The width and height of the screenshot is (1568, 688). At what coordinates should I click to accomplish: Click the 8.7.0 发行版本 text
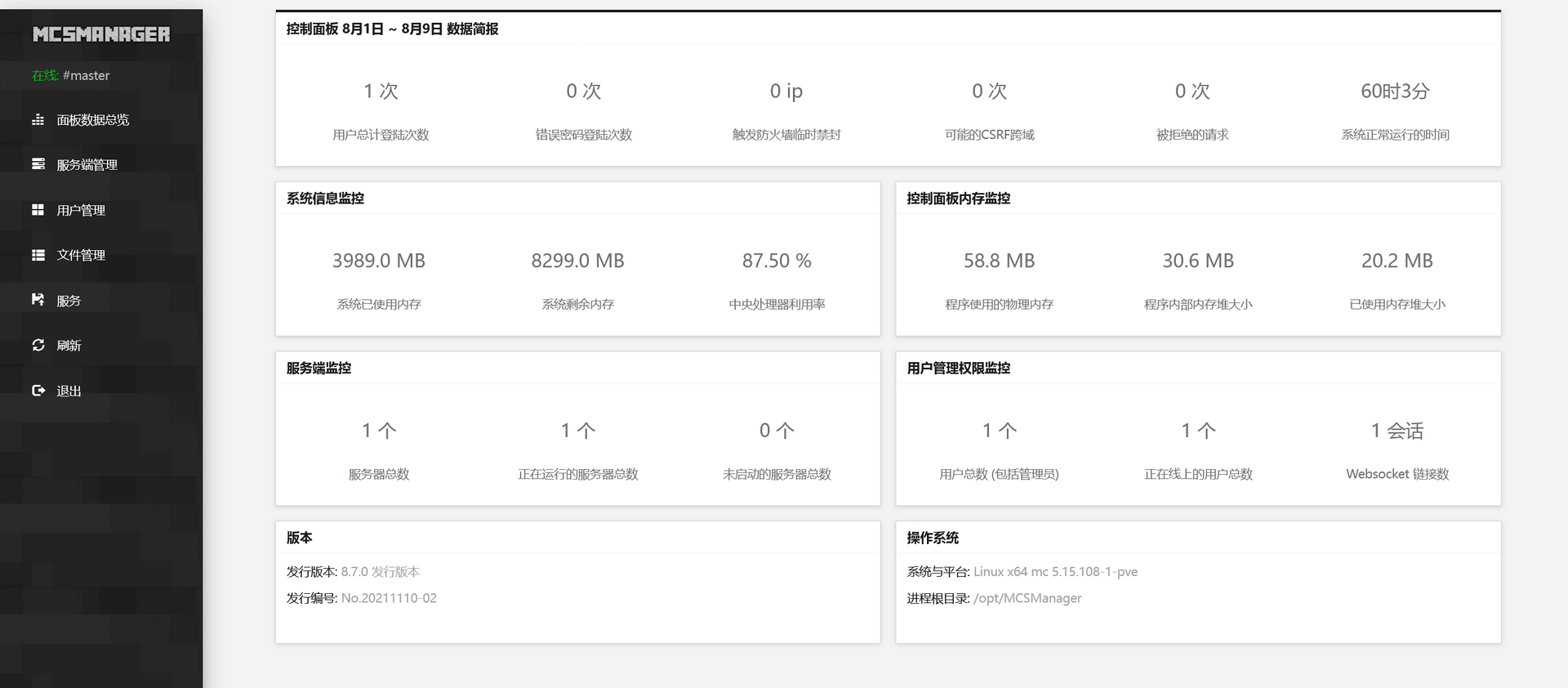(381, 572)
